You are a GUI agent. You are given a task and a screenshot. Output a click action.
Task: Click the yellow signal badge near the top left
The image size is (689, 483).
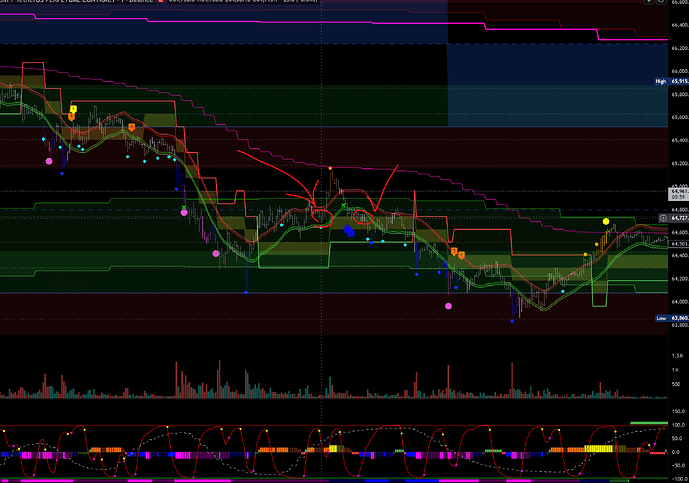pos(73,108)
